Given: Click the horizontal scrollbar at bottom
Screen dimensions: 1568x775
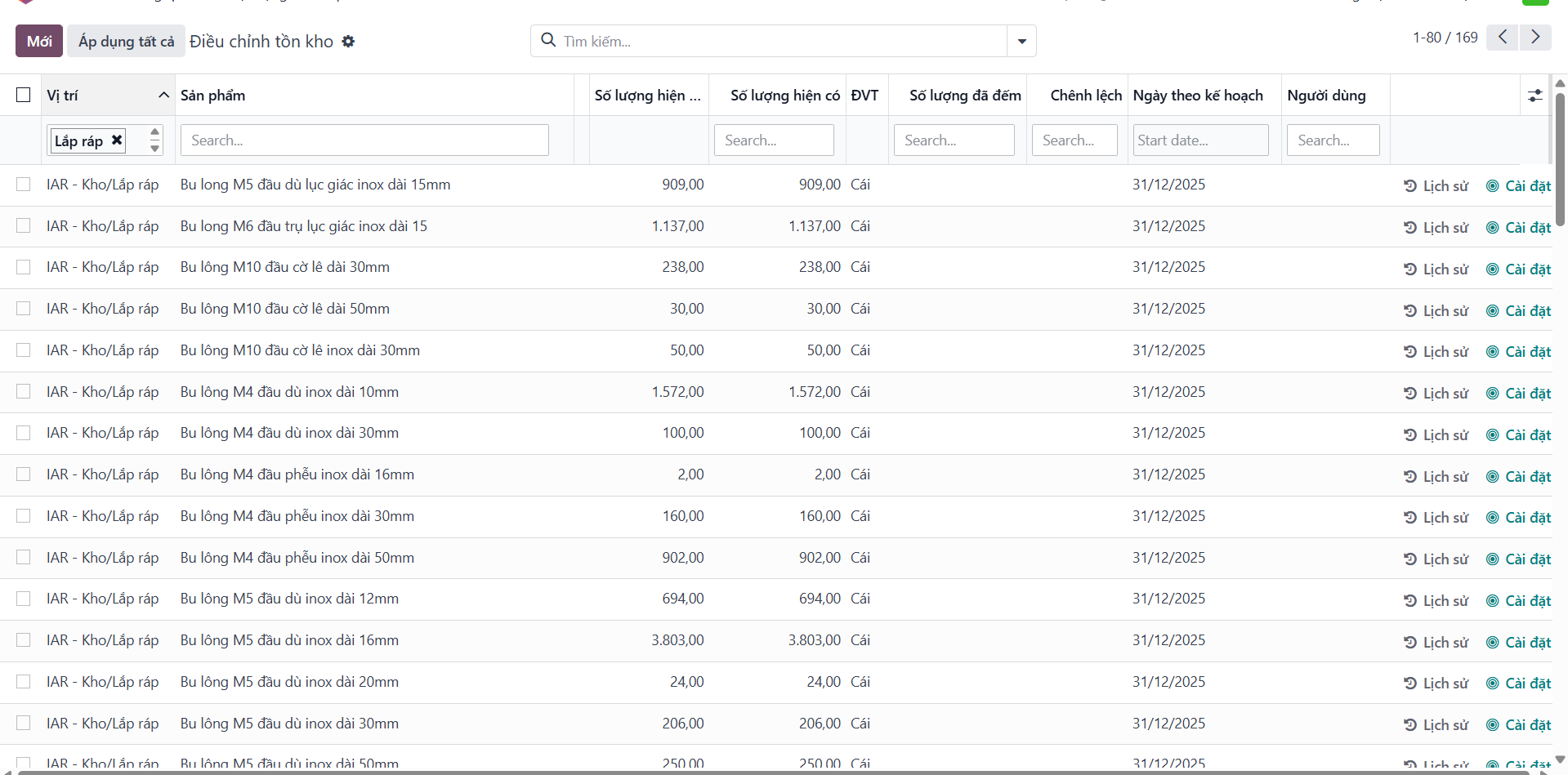Looking at the screenshot, I should coord(772,772).
